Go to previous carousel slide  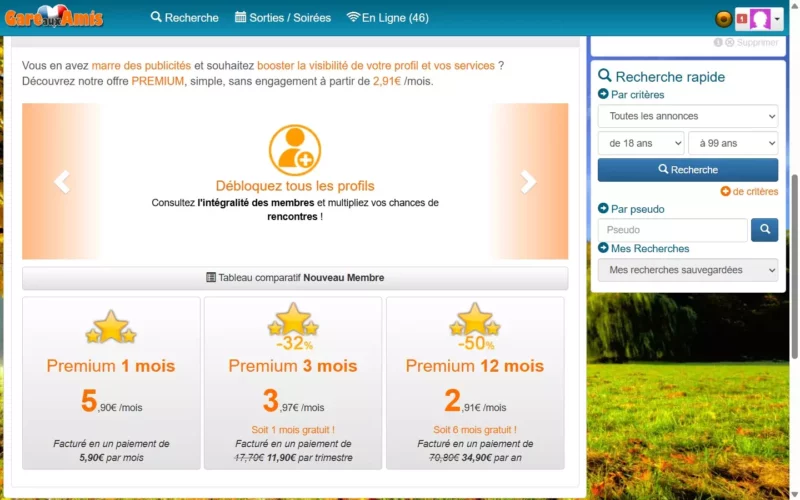click(x=62, y=182)
